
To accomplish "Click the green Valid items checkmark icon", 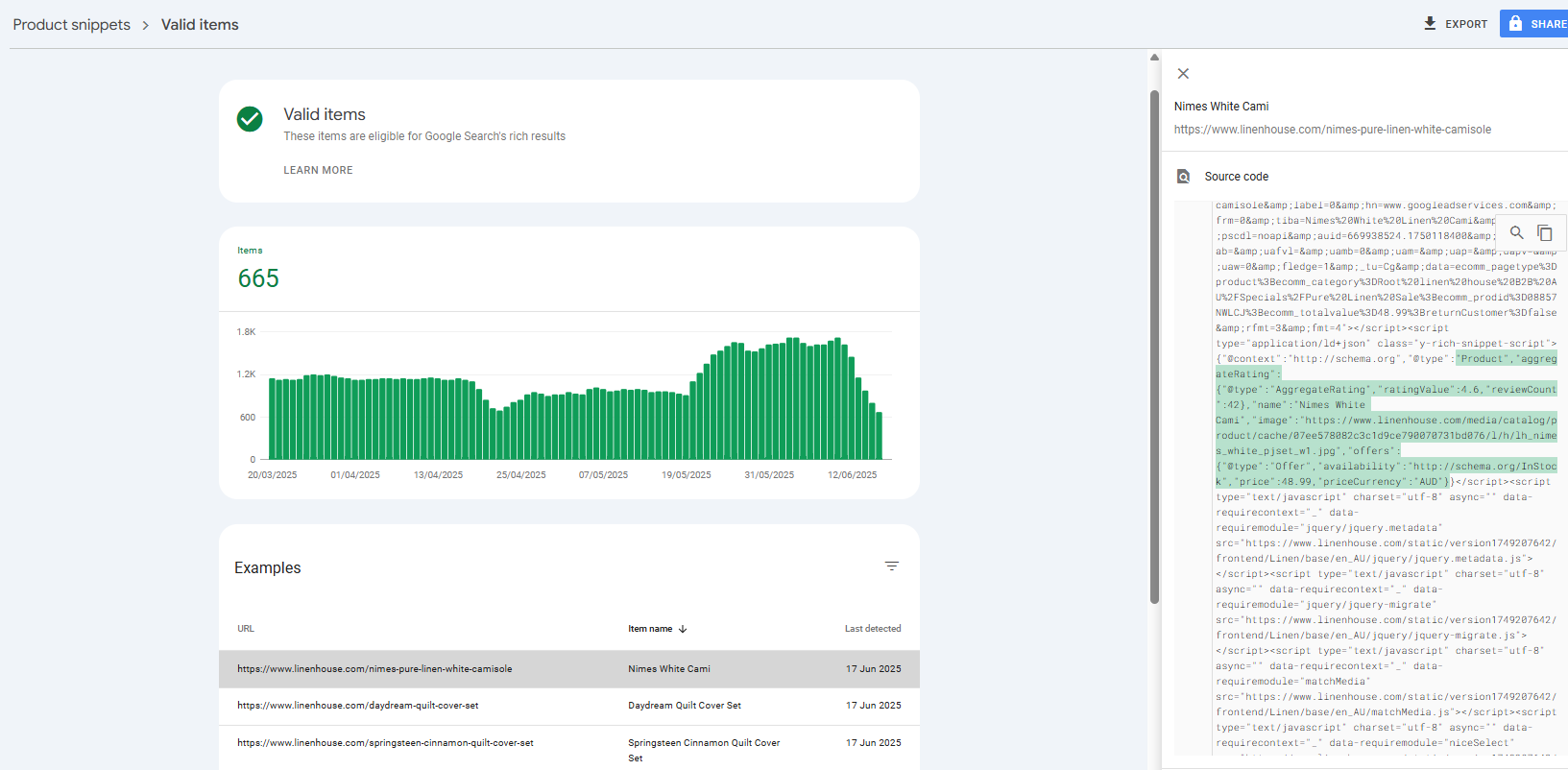I will click(250, 119).
